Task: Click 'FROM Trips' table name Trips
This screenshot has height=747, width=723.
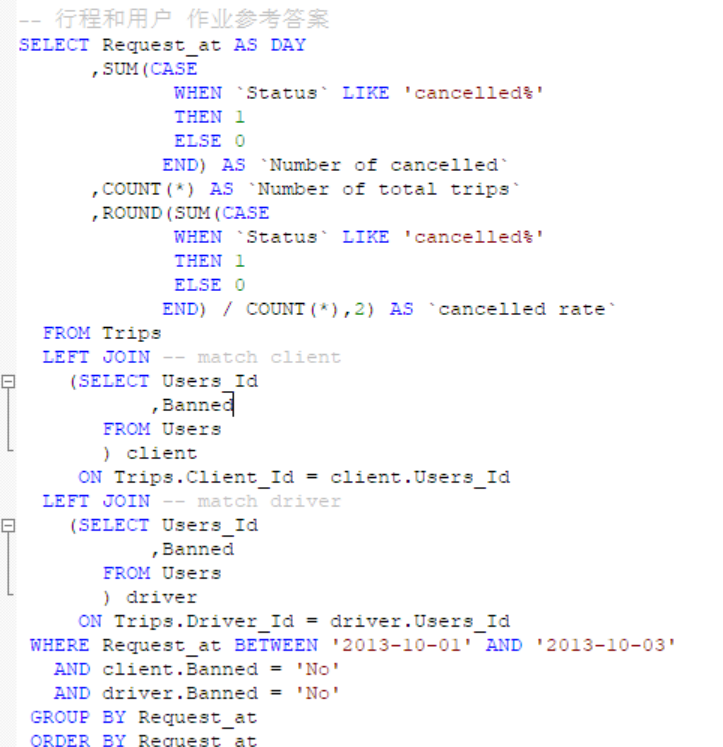Action: 132,333
